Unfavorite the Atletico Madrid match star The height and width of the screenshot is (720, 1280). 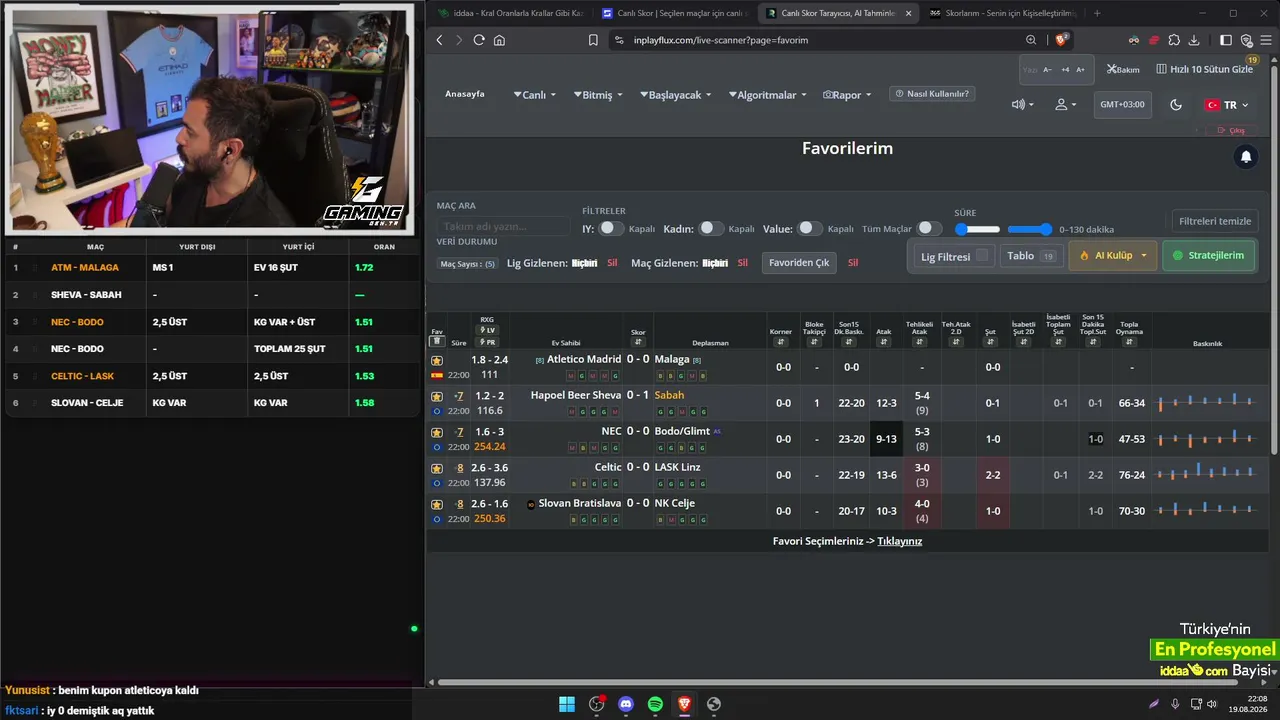437,360
